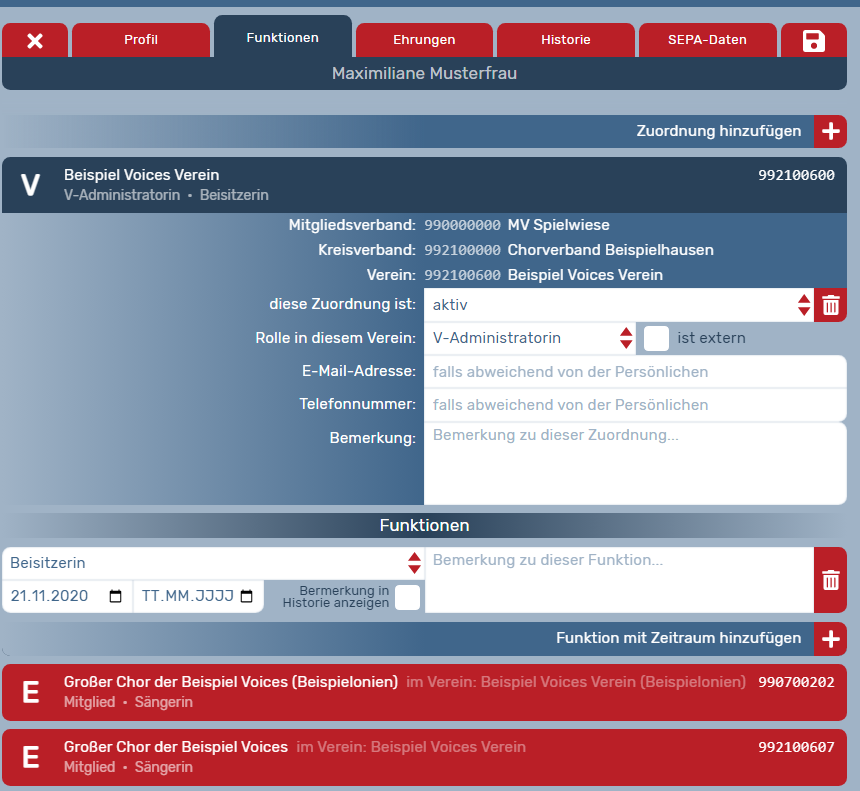Switch to the Ehrungen tab
Image resolution: width=860 pixels, height=791 pixels.
424,40
